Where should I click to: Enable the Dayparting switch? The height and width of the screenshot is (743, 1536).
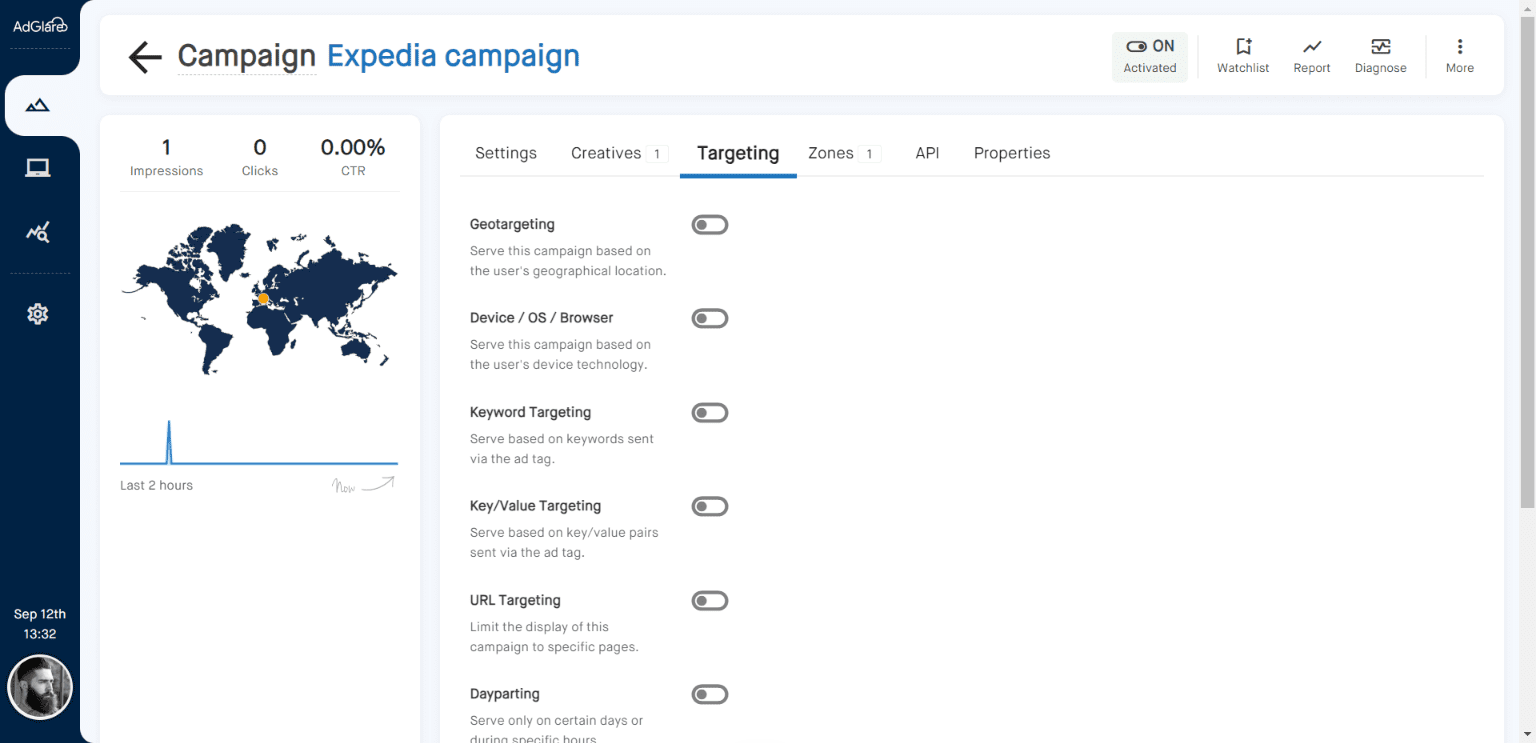coord(710,694)
